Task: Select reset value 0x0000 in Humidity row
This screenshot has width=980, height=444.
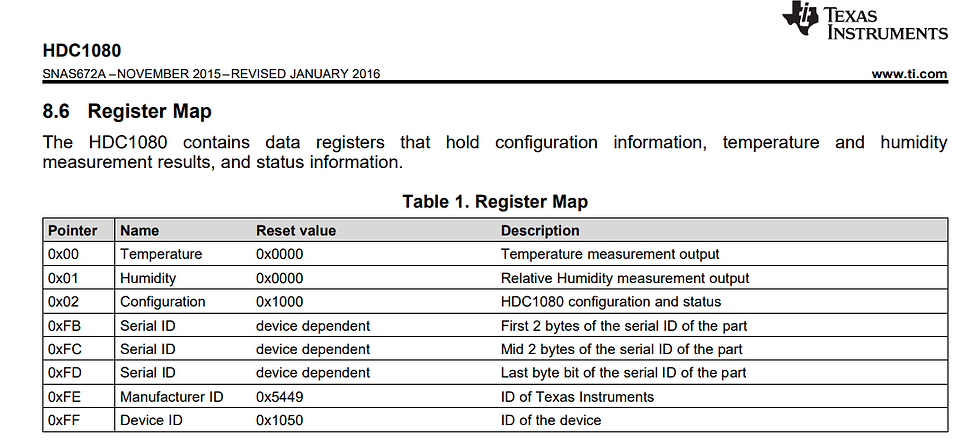Action: click(x=279, y=278)
